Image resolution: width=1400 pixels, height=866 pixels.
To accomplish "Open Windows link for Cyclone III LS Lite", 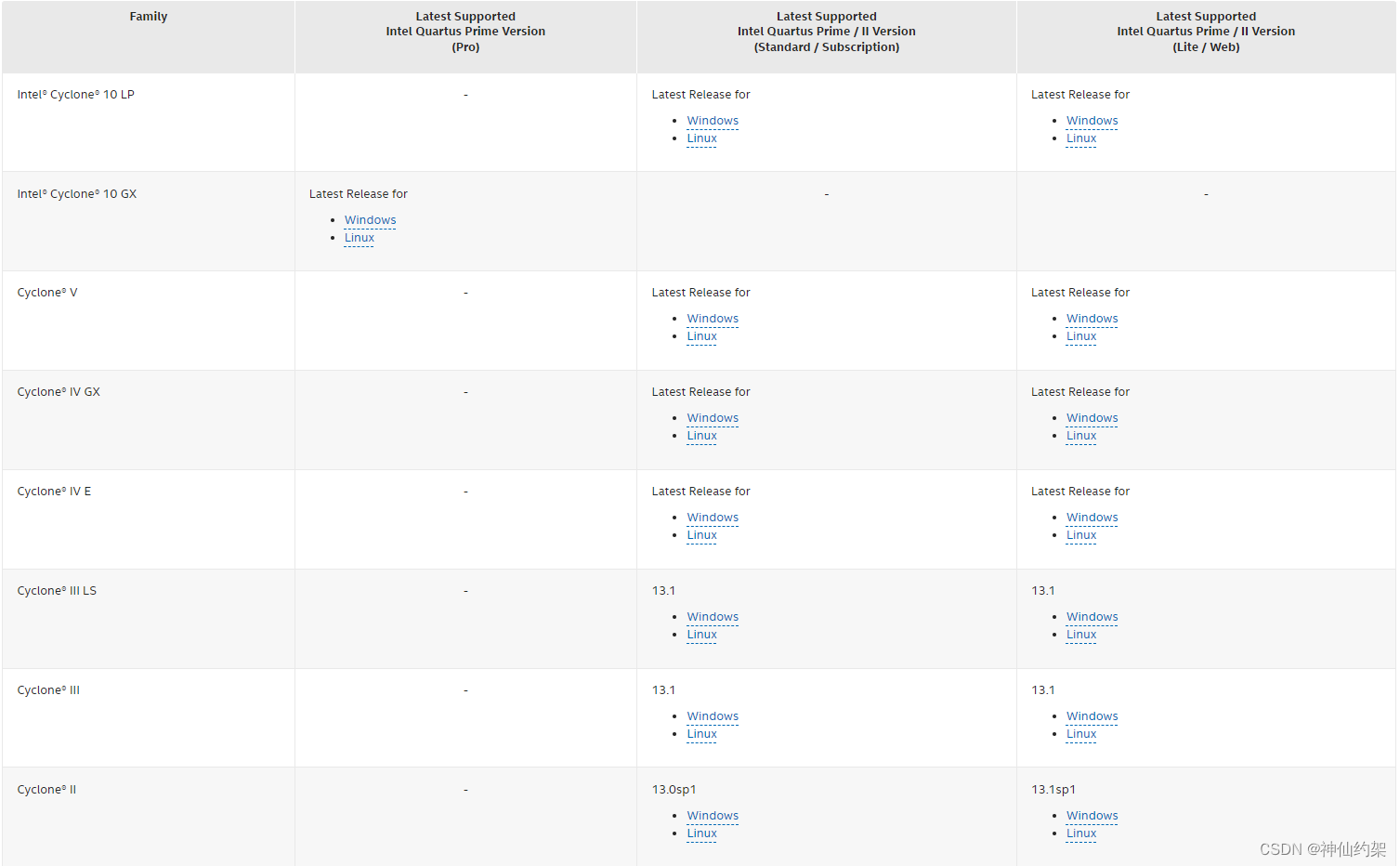I will pos(1092,617).
